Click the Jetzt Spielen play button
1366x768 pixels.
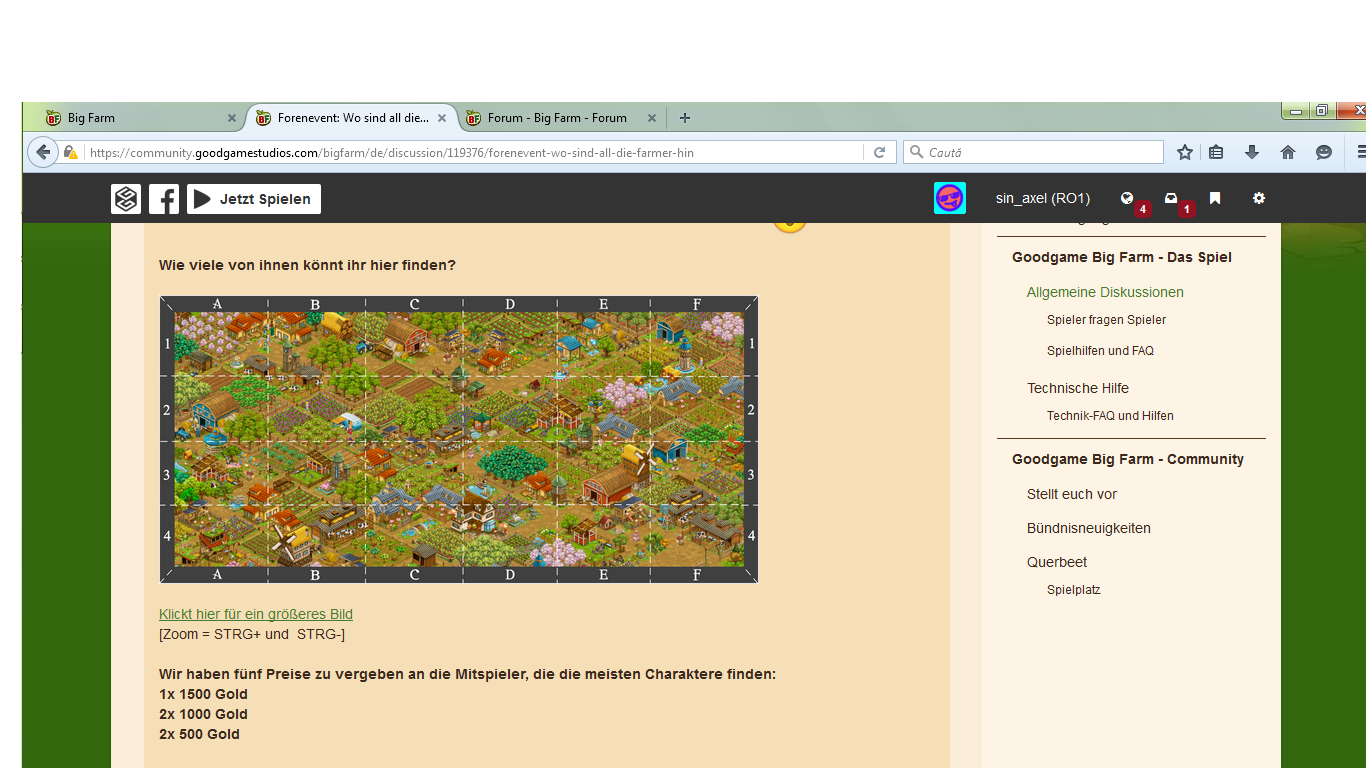[x=254, y=199]
